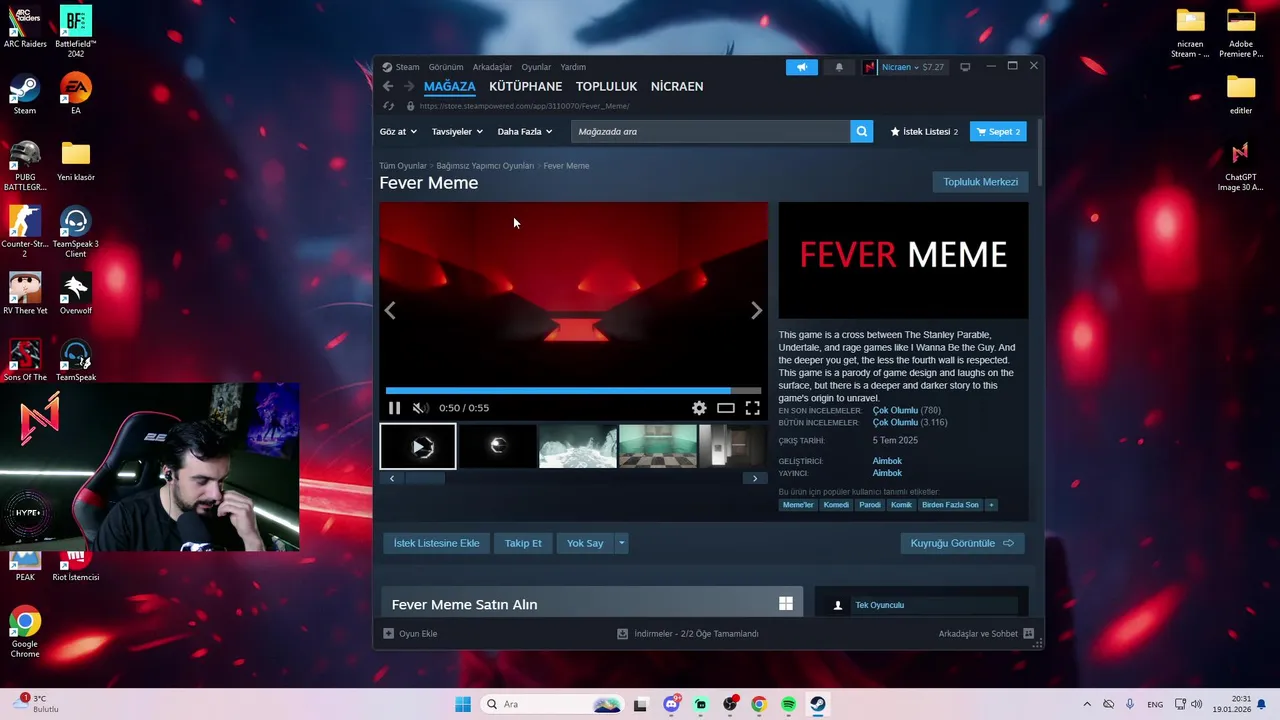Click the Steam store search magnifier button
1280x720 pixels.
click(861, 131)
